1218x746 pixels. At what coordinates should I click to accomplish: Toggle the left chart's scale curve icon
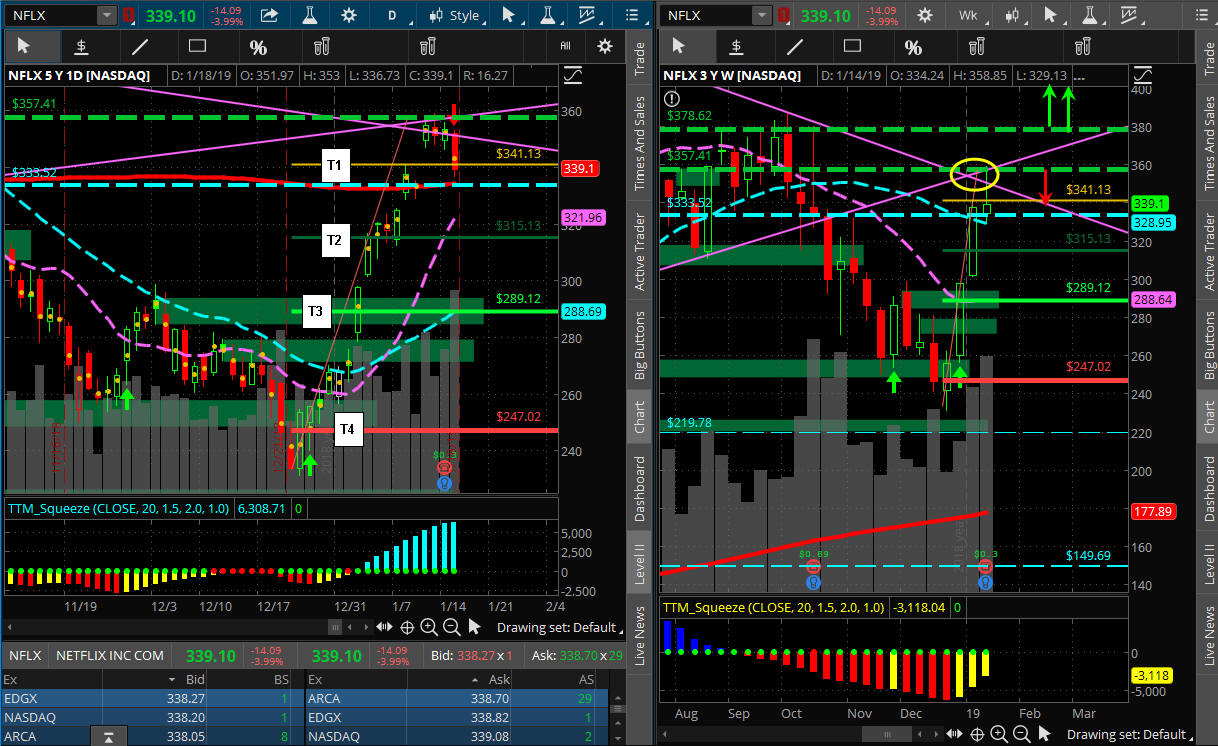[x=574, y=75]
